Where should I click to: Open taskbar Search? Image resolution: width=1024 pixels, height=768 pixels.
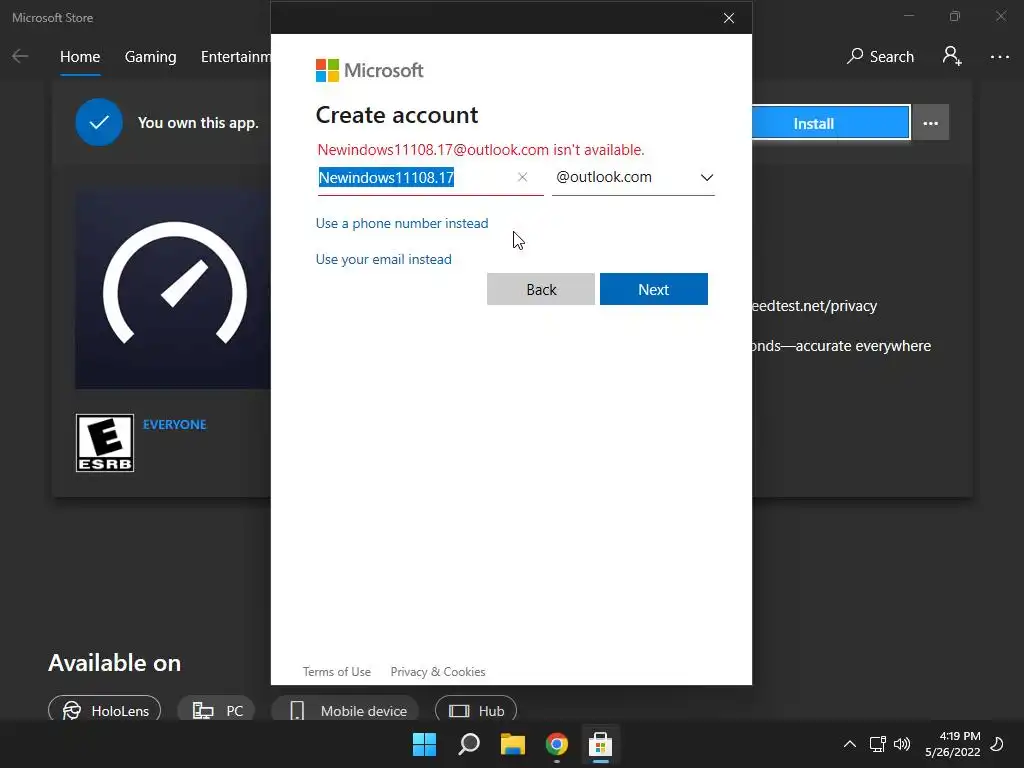(x=469, y=744)
